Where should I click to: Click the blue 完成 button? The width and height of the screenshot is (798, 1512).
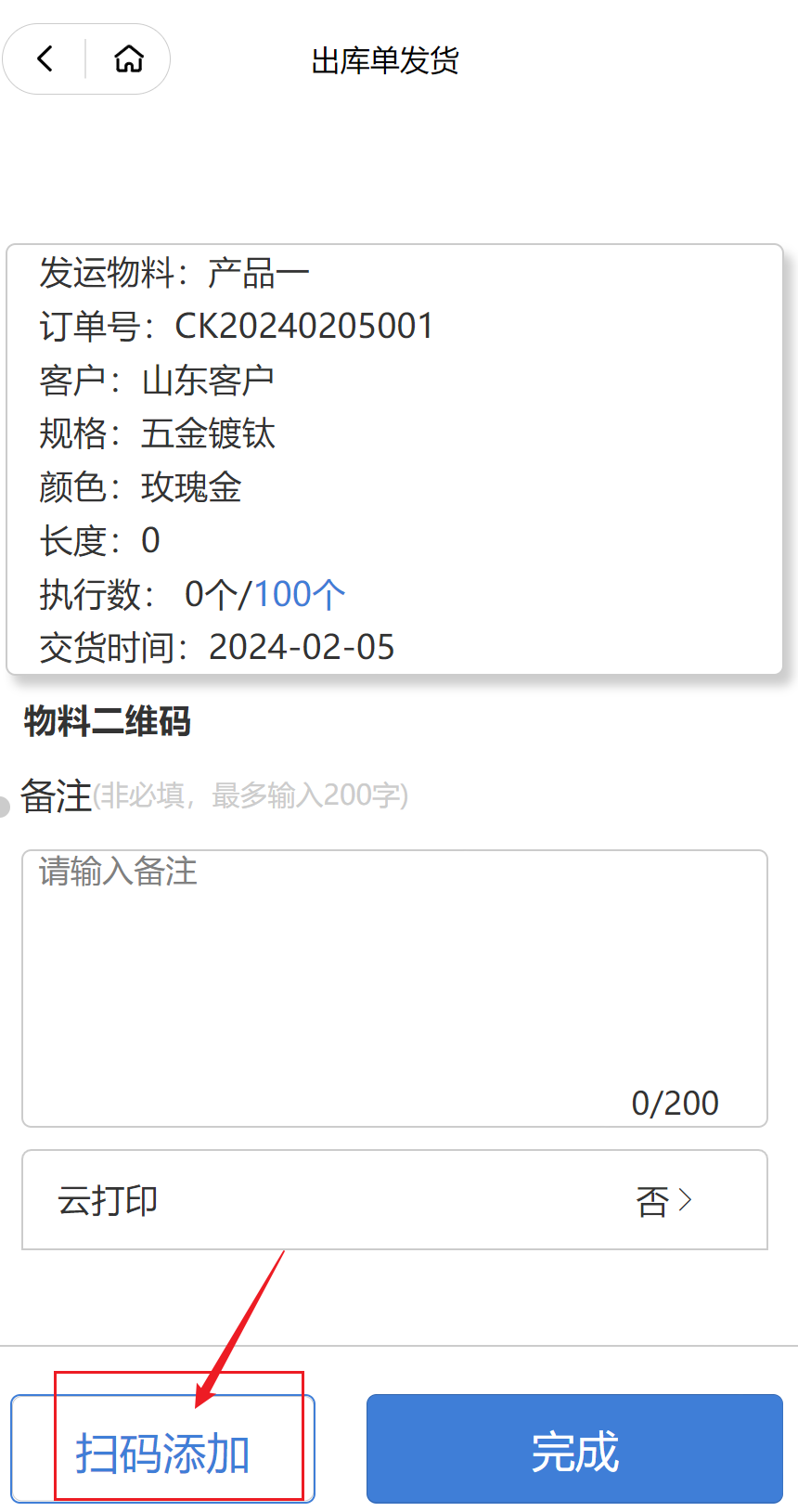pos(574,1449)
